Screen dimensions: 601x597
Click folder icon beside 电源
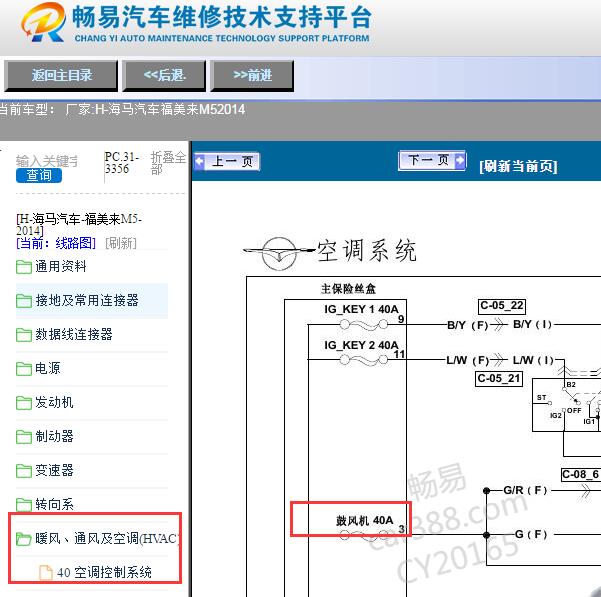(x=24, y=369)
